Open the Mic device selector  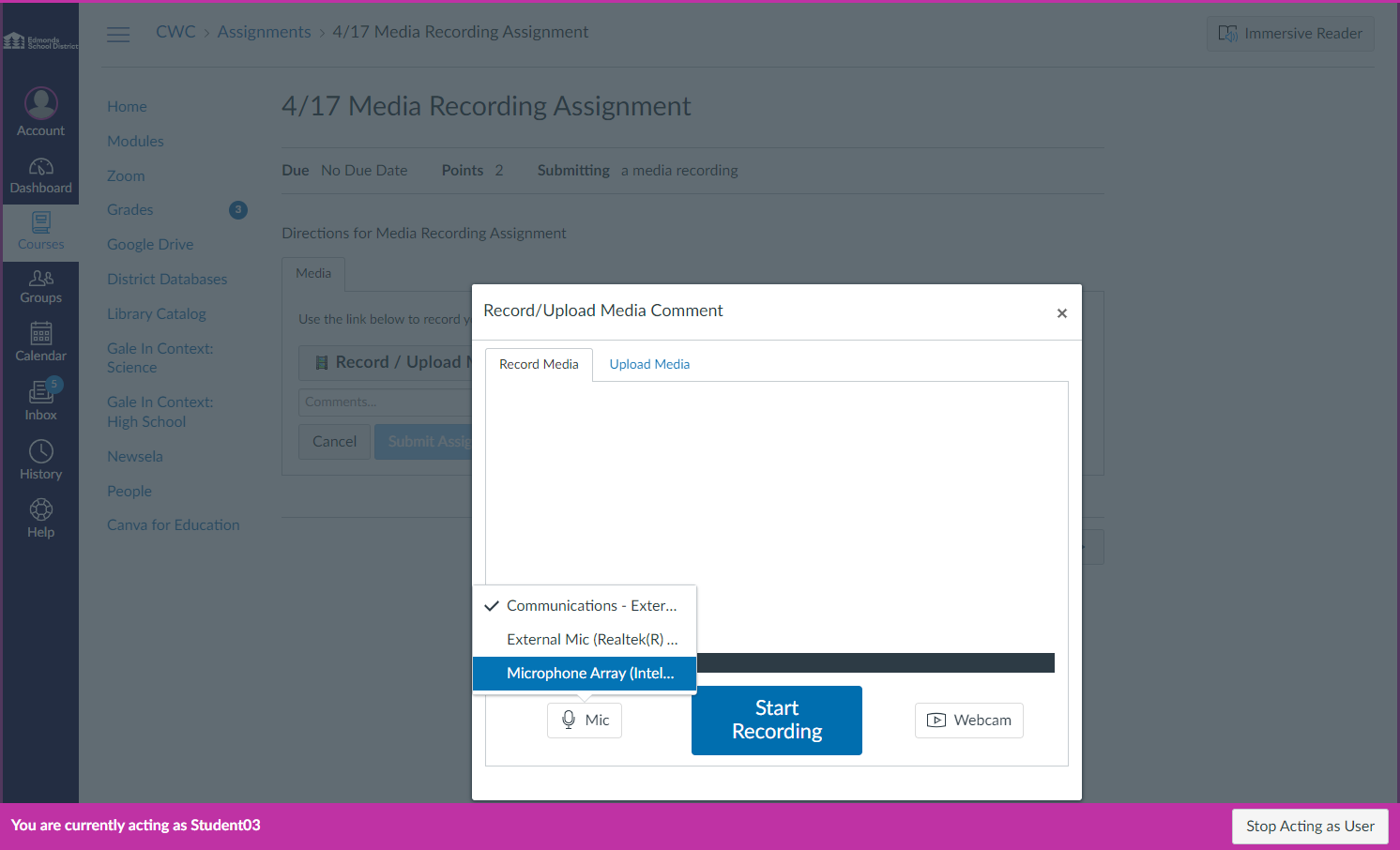[585, 721]
